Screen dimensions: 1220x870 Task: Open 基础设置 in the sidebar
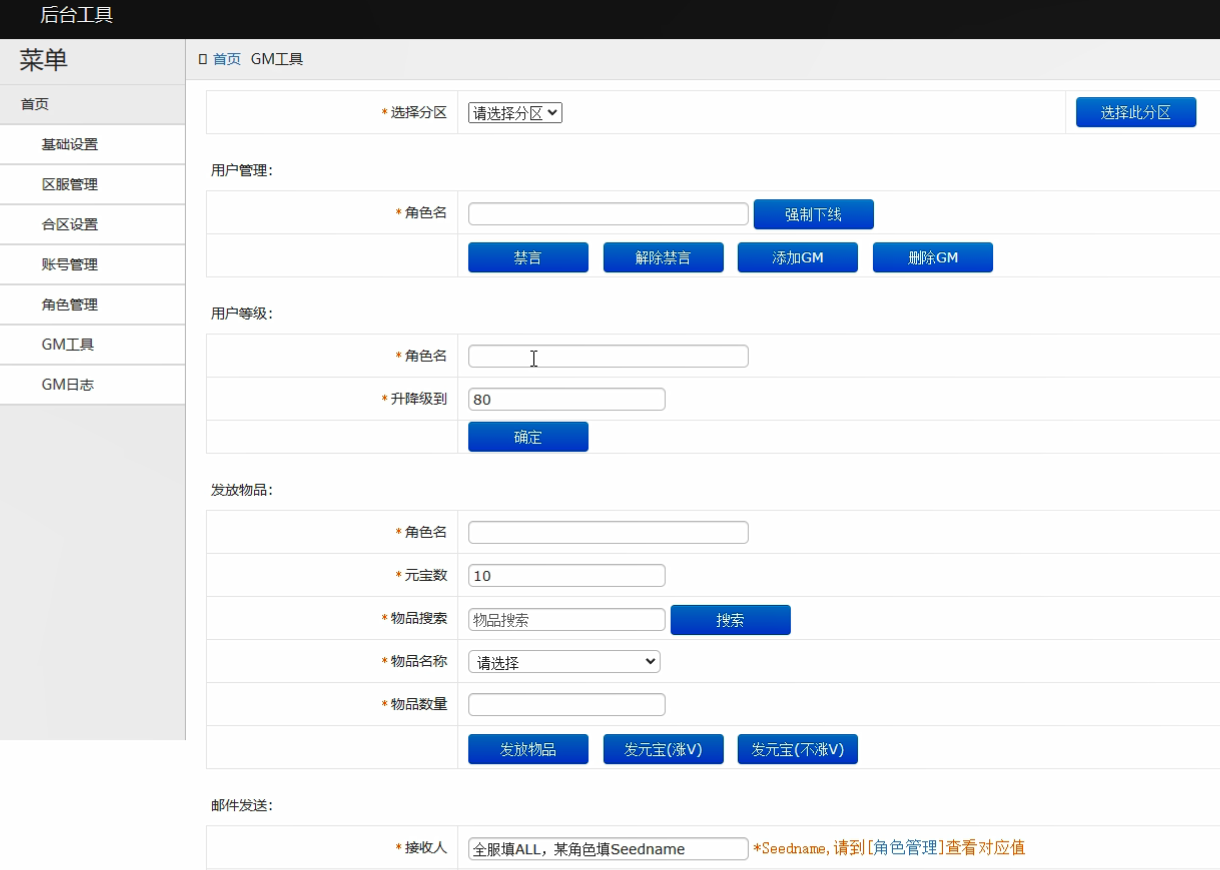click(92, 144)
